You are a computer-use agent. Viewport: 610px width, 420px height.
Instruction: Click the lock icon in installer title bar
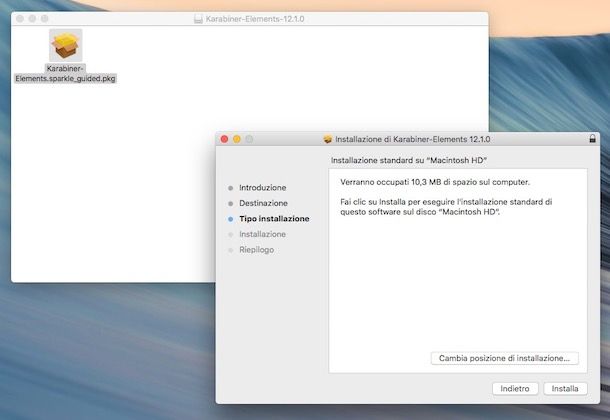pos(592,139)
